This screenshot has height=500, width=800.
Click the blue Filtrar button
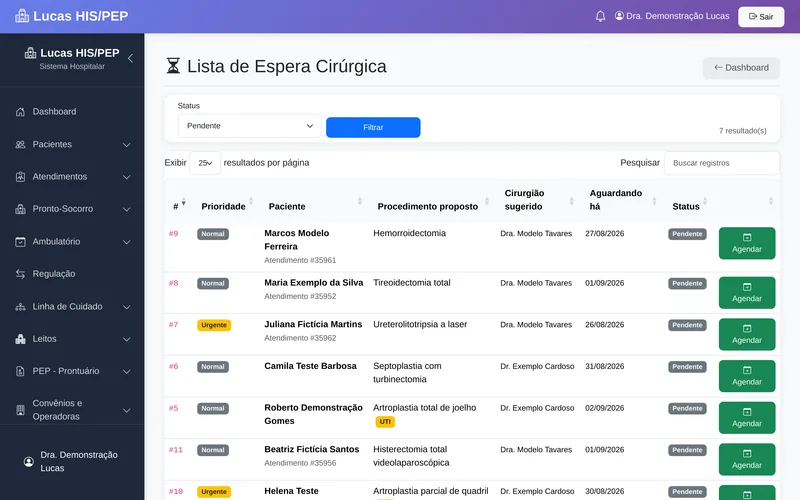pos(373,128)
